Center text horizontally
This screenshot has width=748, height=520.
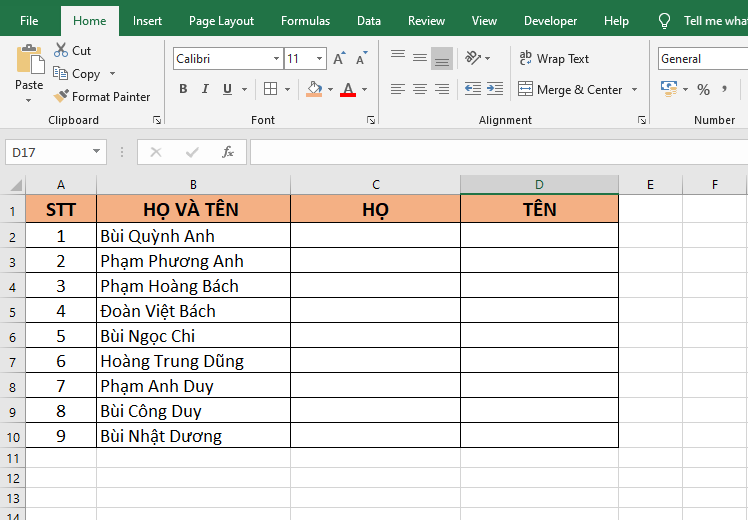click(420, 89)
